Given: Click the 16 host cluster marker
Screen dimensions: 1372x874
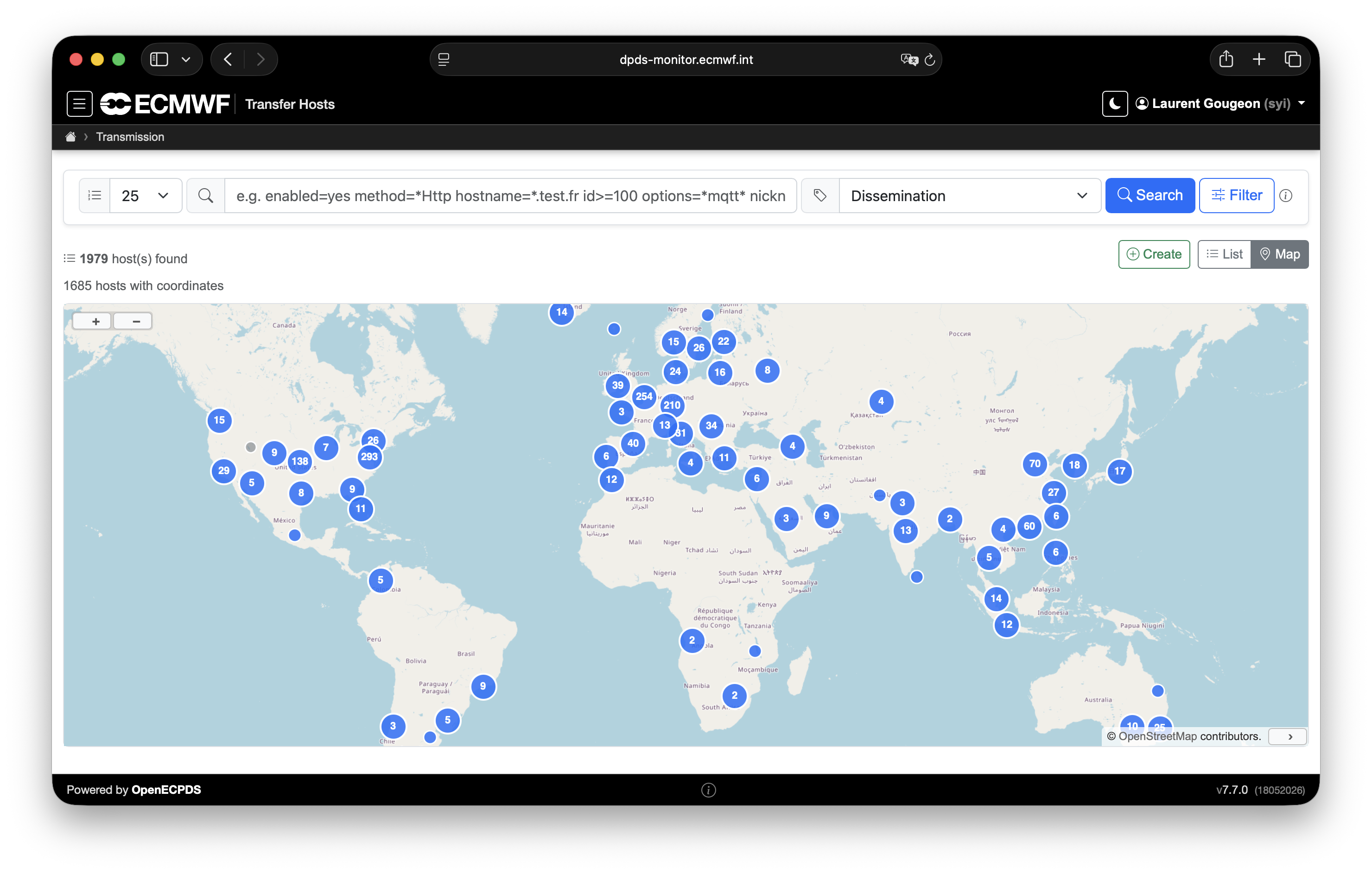Looking at the screenshot, I should (720, 373).
